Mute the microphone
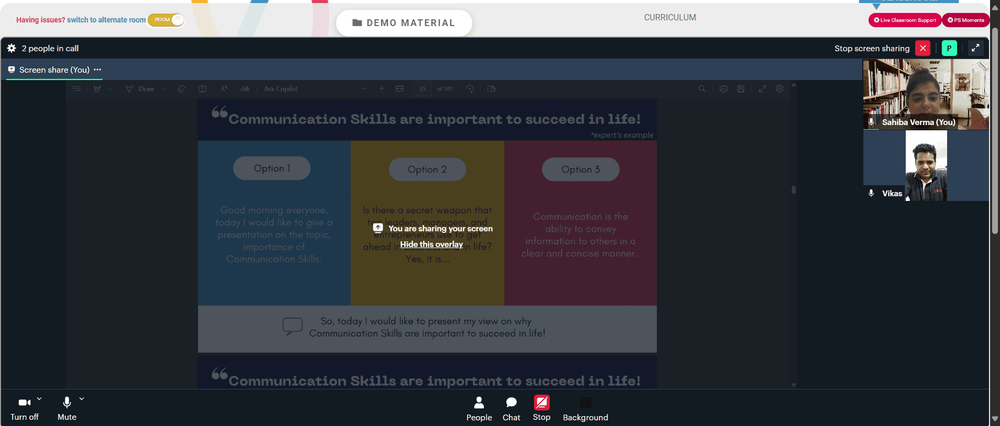Viewport: 1000px width, 426px height. tap(66, 408)
